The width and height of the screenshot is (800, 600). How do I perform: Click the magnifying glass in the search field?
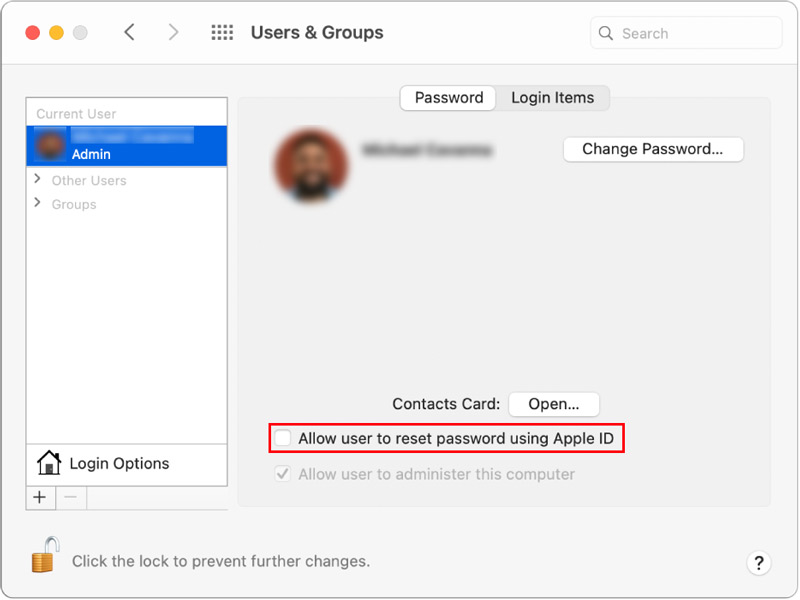[x=606, y=33]
